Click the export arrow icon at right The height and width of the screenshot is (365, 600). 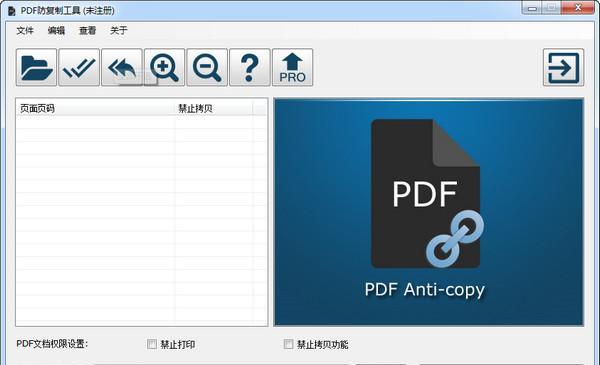(x=563, y=67)
